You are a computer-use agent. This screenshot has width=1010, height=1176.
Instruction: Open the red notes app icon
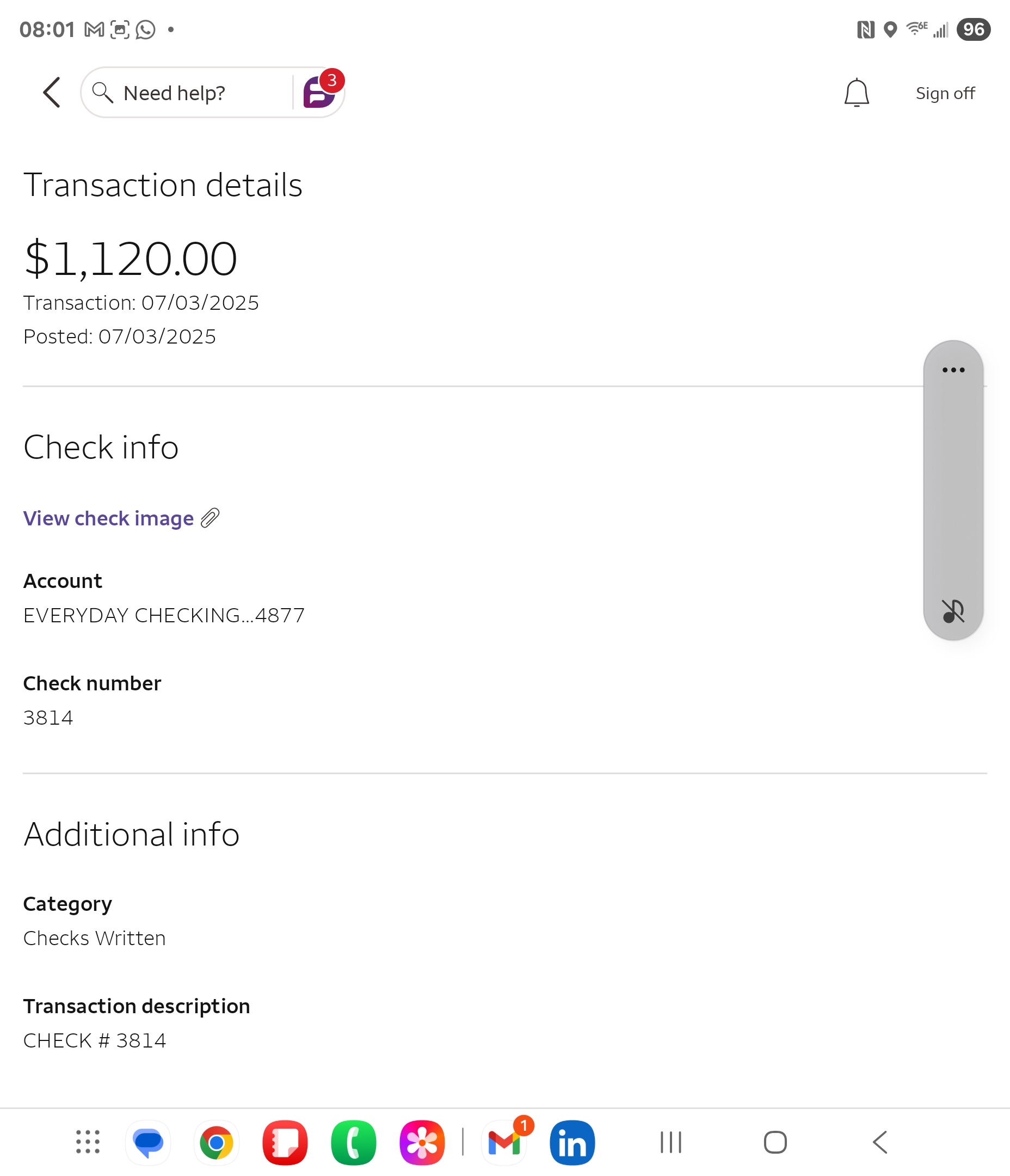(285, 1142)
